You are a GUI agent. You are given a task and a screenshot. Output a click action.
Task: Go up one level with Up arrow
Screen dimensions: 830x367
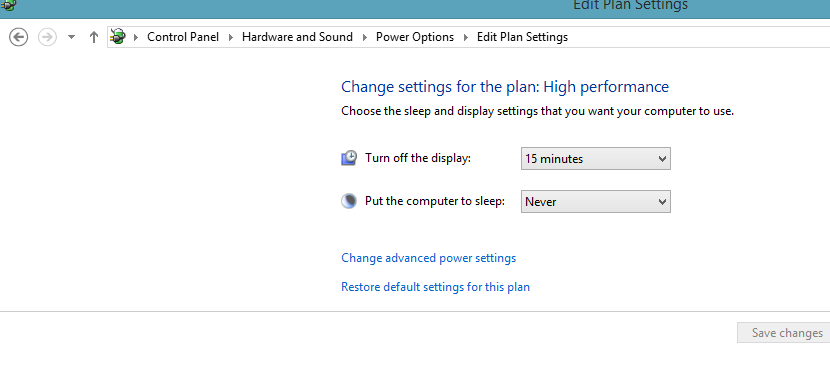(x=94, y=37)
